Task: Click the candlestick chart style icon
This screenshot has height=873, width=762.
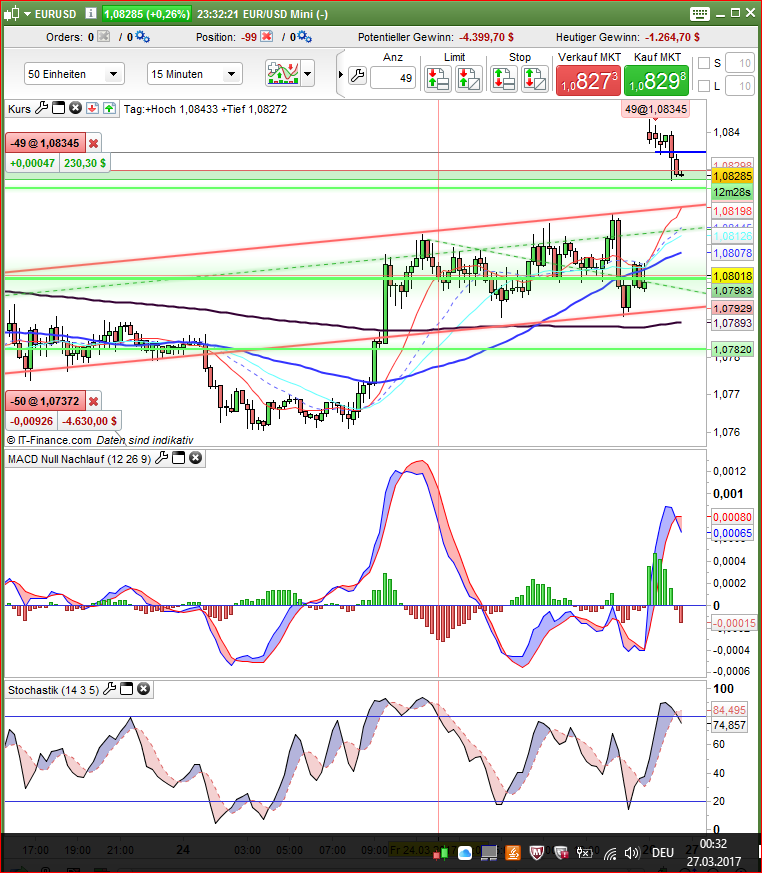Action: (x=12, y=13)
